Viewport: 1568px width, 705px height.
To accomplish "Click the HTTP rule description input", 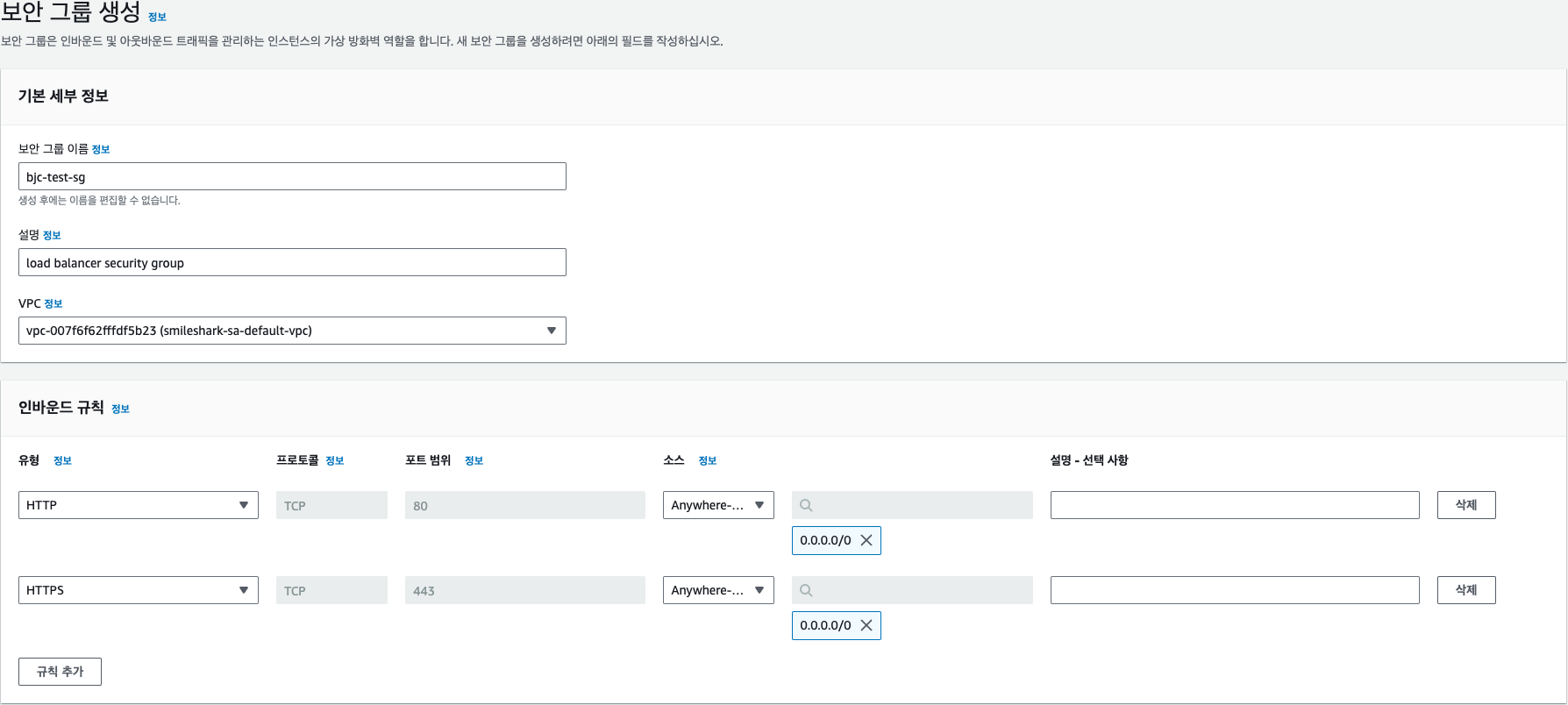I will click(1234, 505).
